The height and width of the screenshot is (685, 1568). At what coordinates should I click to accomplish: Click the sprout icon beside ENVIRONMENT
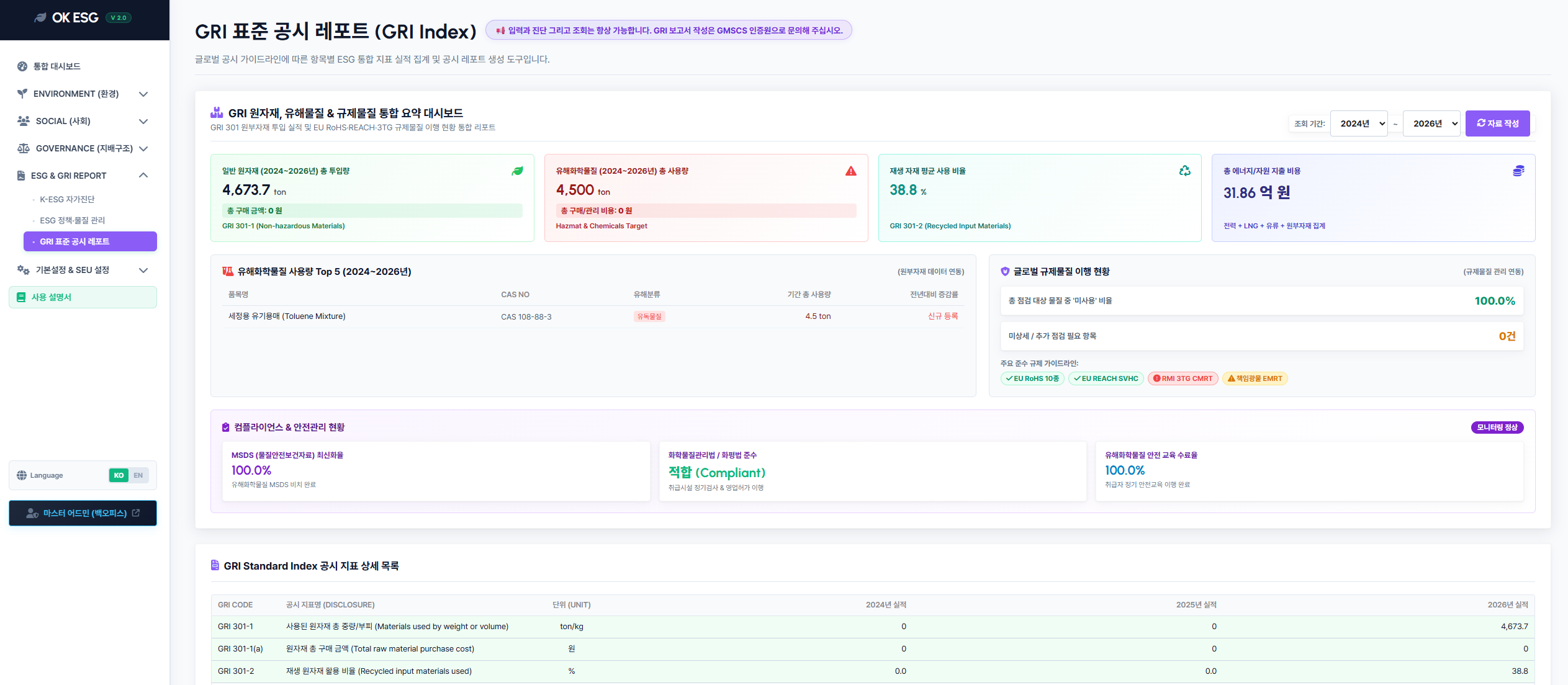click(x=22, y=94)
